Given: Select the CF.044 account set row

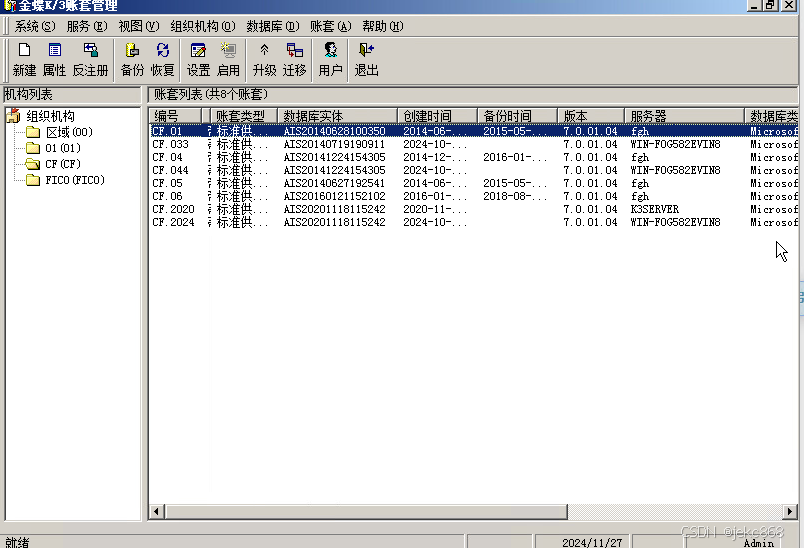Looking at the screenshot, I should [x=474, y=170].
